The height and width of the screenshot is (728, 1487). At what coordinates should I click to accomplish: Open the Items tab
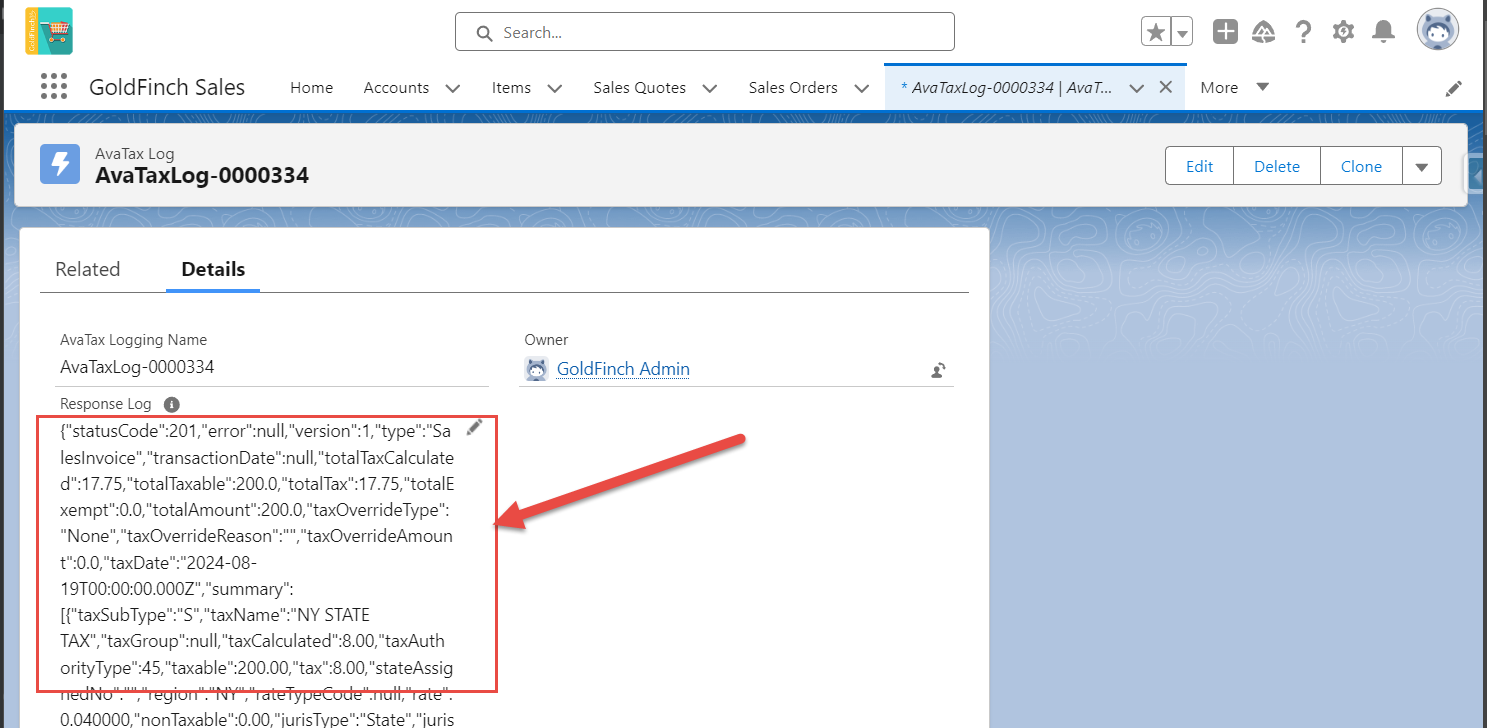(x=511, y=88)
